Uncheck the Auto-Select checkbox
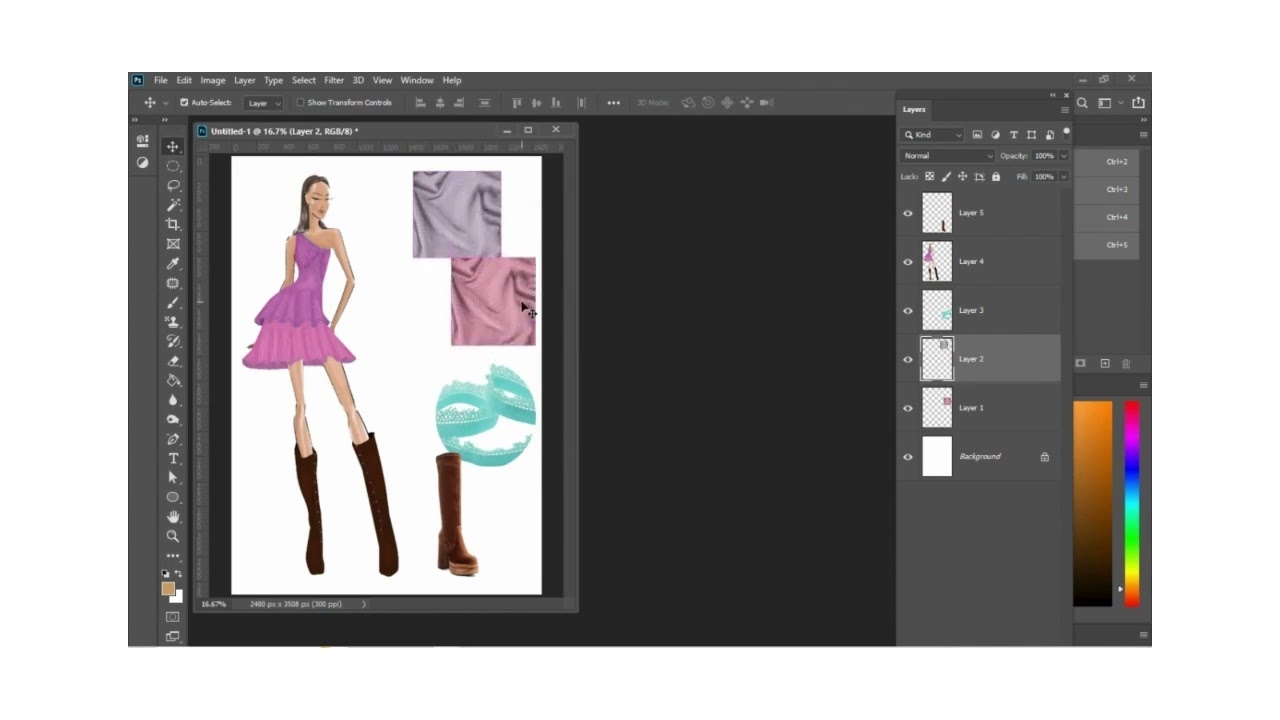The width and height of the screenshot is (1280, 720). tap(184, 103)
